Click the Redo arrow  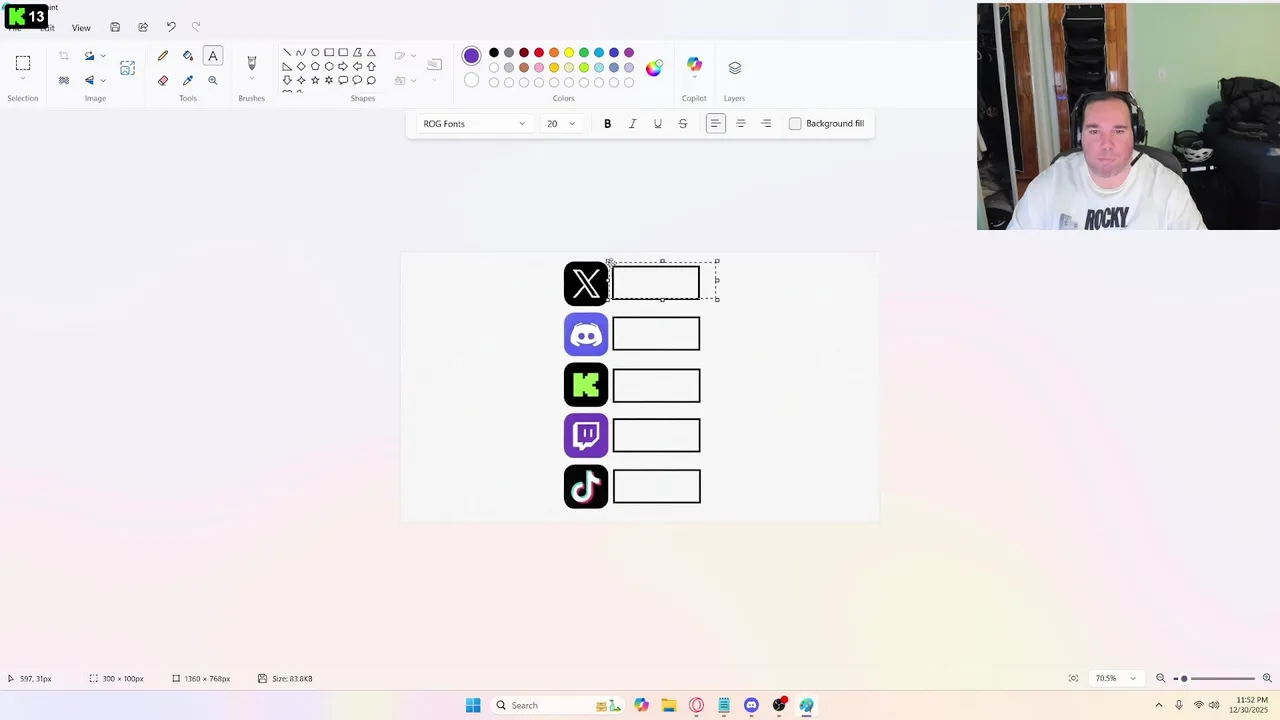196,27
